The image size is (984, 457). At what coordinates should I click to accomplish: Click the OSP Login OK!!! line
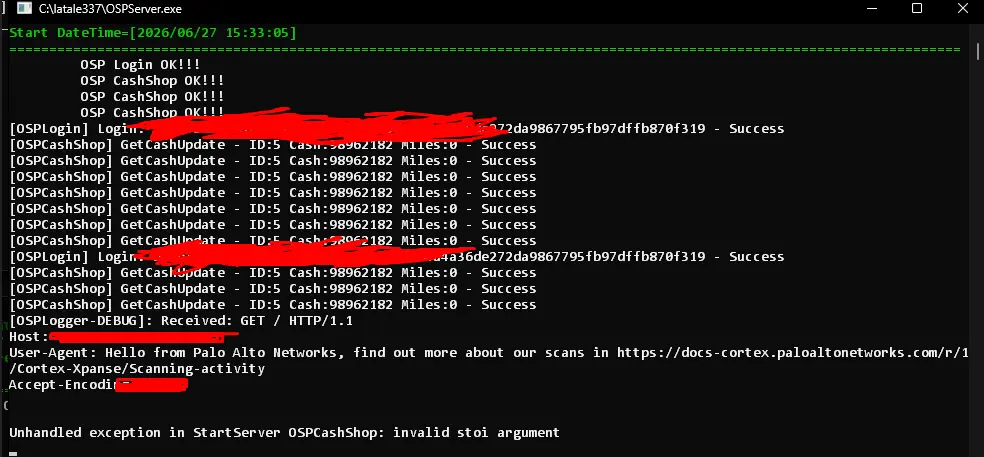140,64
